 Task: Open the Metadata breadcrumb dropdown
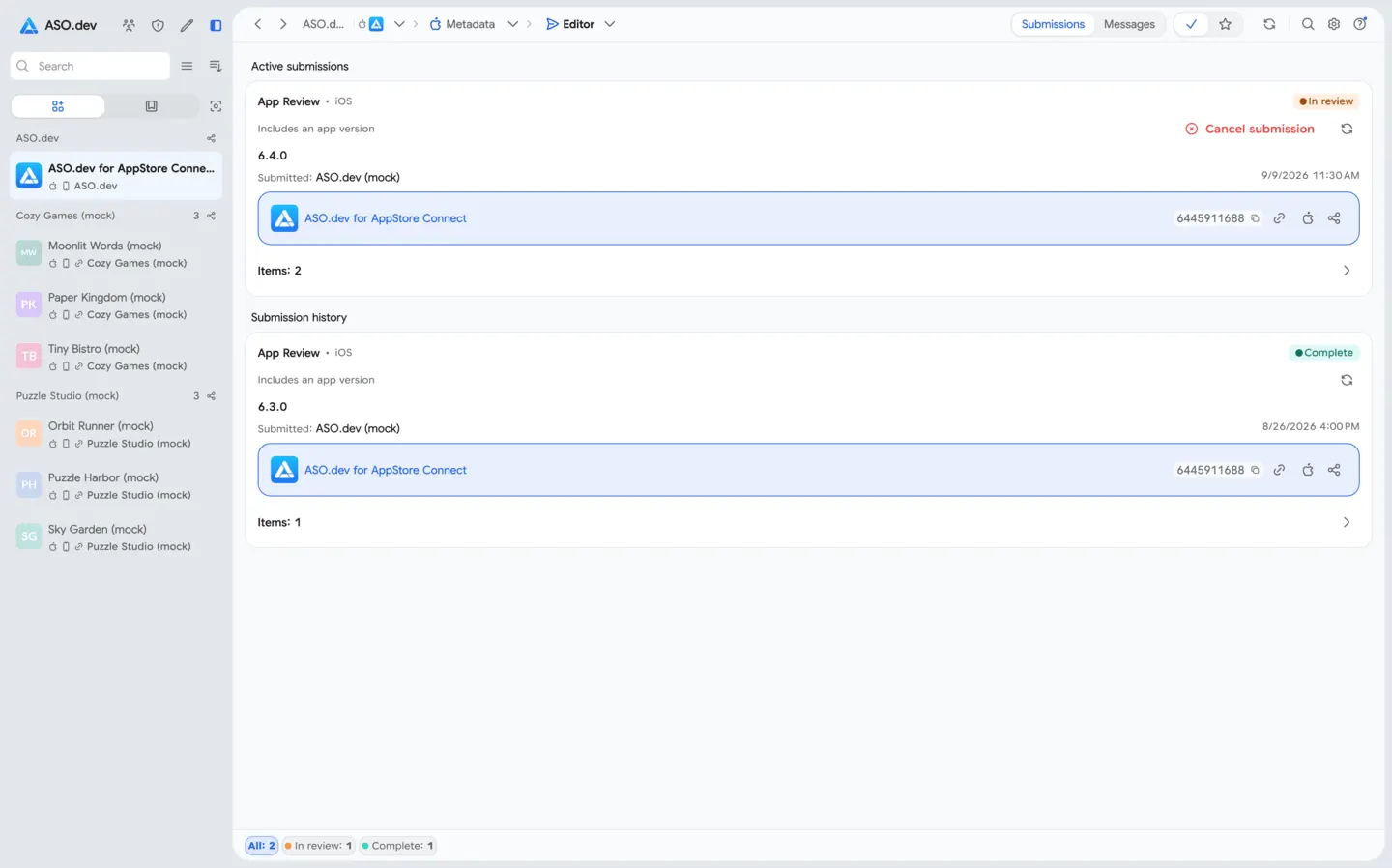(513, 24)
